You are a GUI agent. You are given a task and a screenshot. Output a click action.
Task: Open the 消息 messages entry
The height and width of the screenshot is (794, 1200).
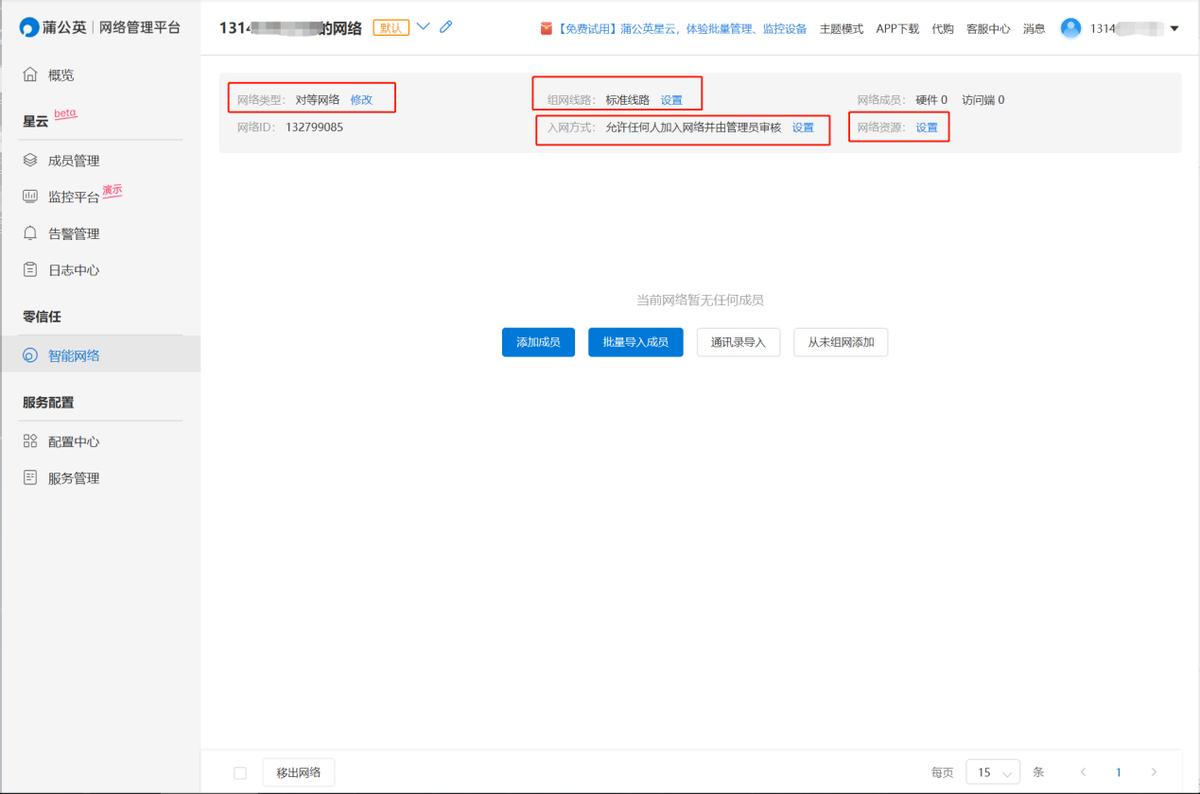[x=1033, y=29]
